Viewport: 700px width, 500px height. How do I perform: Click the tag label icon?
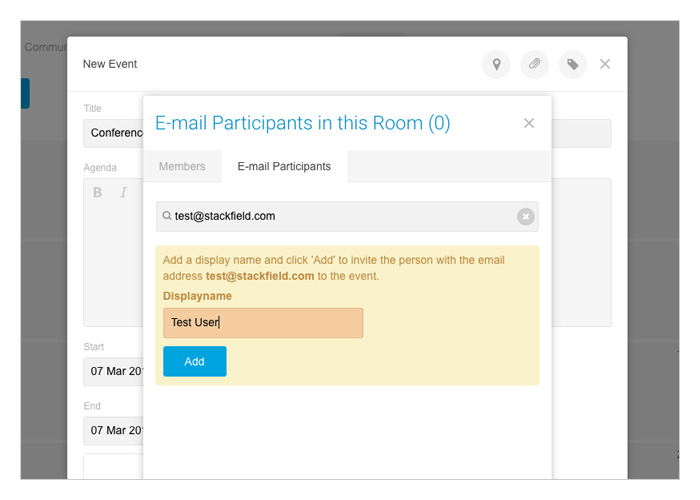click(573, 64)
